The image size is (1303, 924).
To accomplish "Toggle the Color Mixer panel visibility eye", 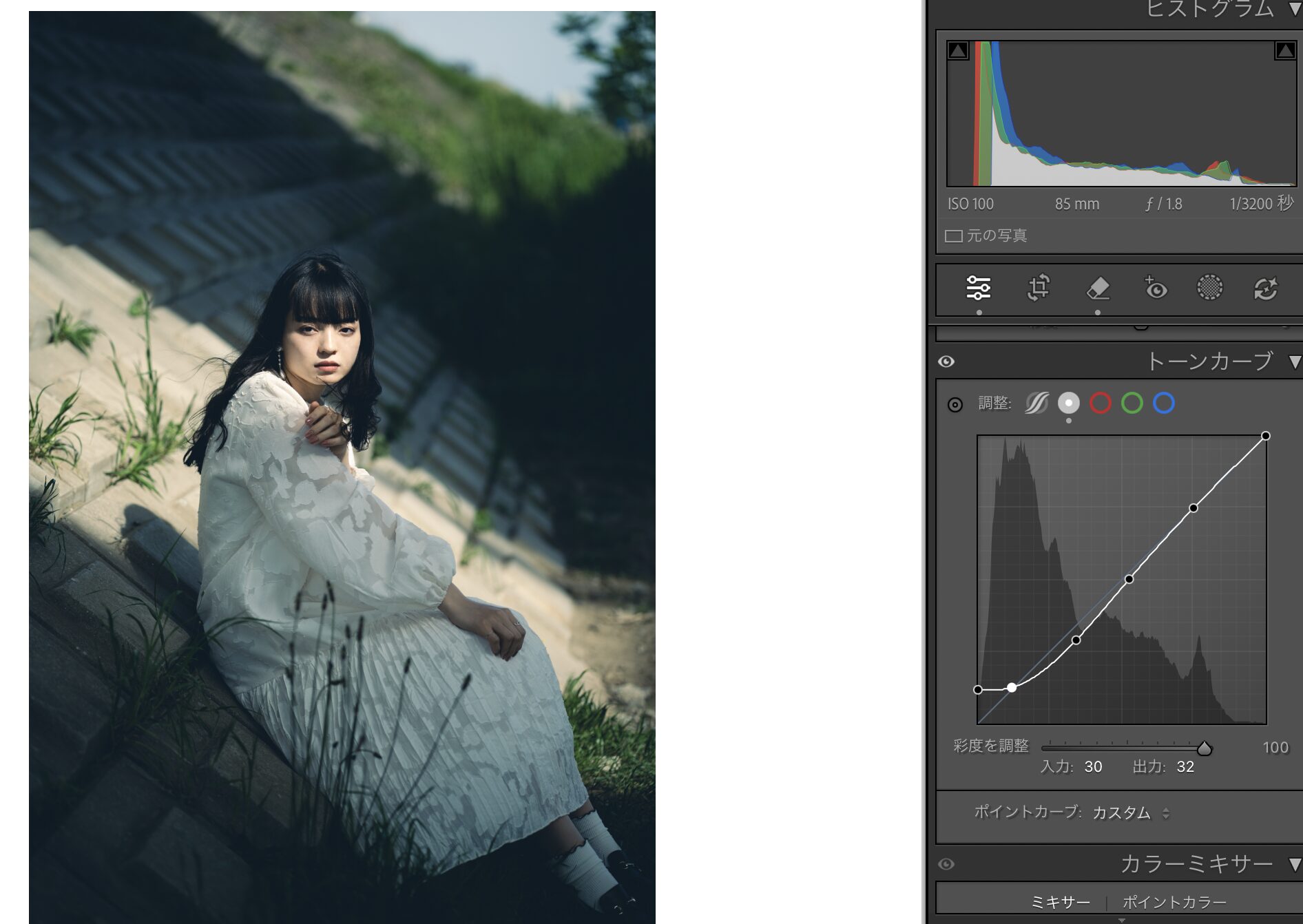I will [x=946, y=864].
